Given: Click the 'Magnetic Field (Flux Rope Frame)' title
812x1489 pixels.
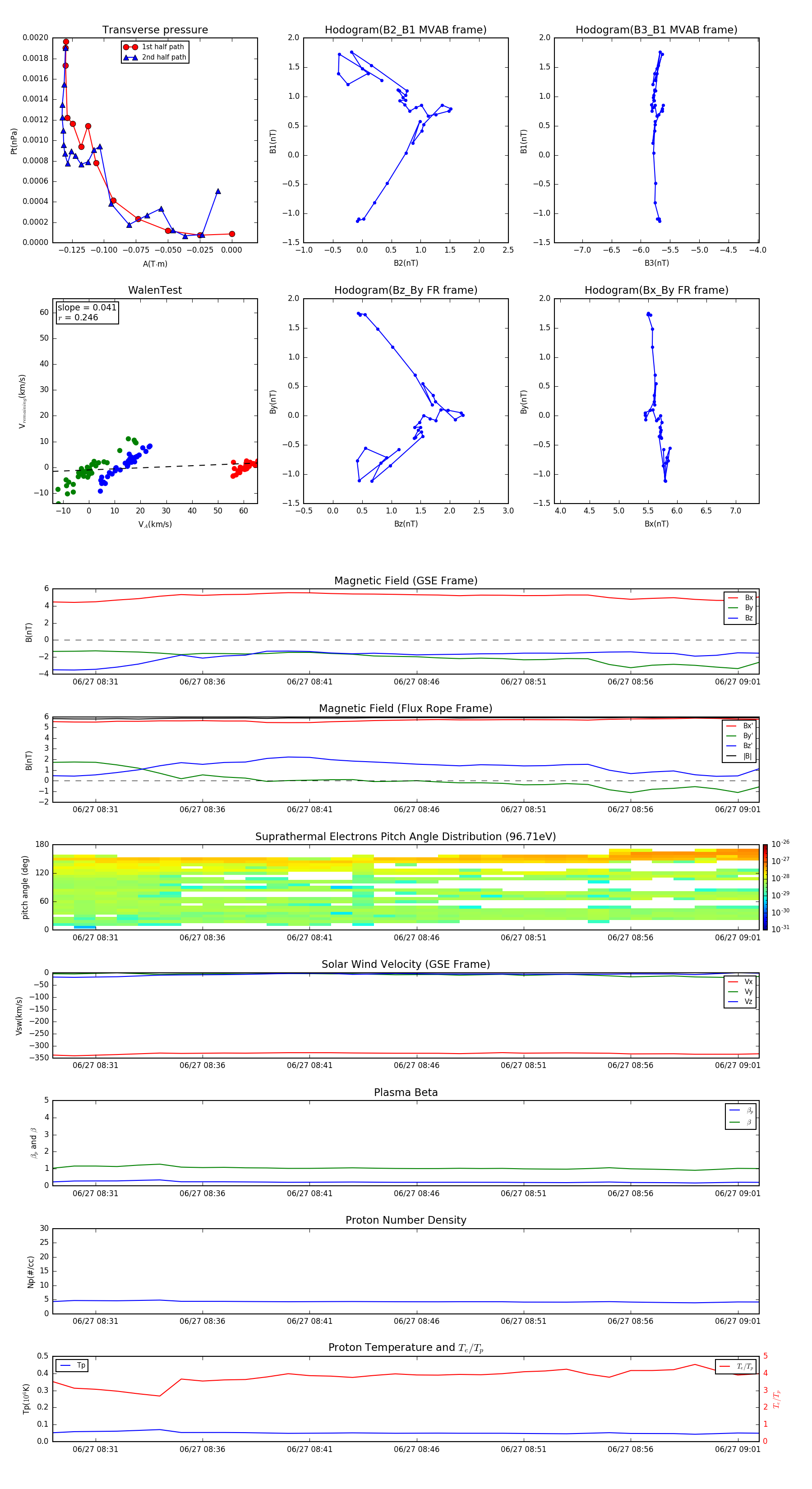Looking at the screenshot, I should coord(406,709).
